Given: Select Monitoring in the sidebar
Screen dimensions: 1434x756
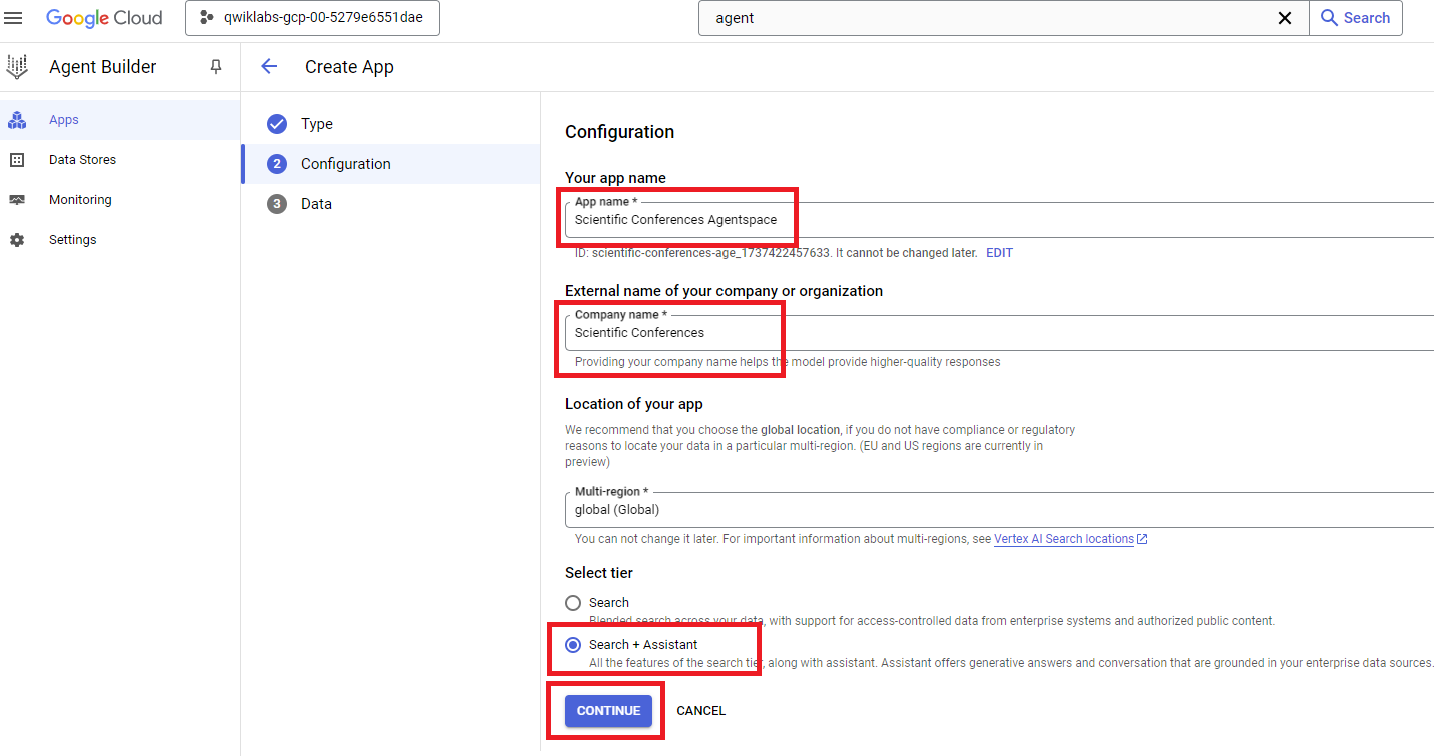Looking at the screenshot, I should tap(80, 199).
